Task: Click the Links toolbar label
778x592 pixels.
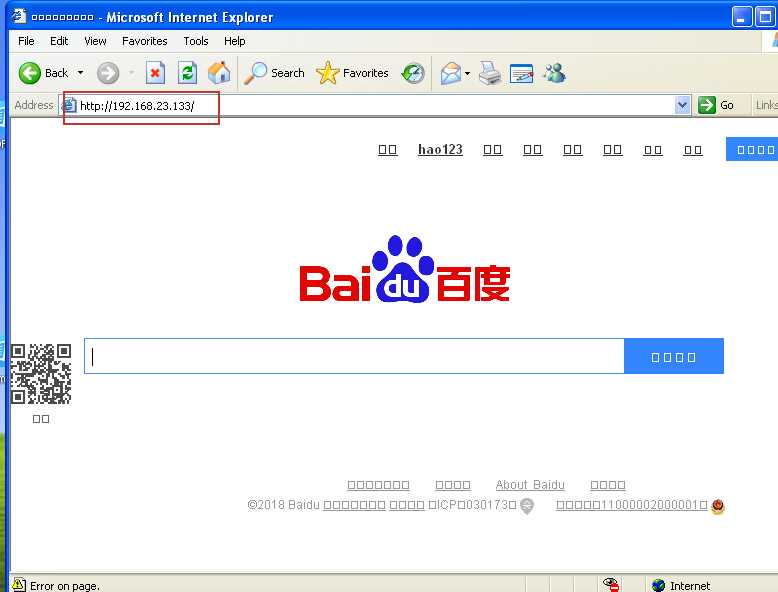Action: [x=767, y=105]
